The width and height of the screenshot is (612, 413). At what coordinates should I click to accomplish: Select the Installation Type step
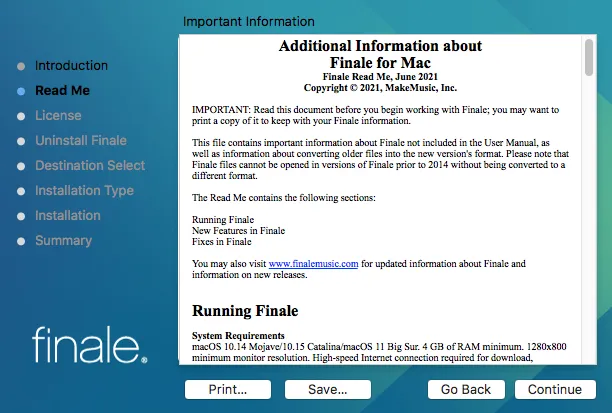point(84,190)
